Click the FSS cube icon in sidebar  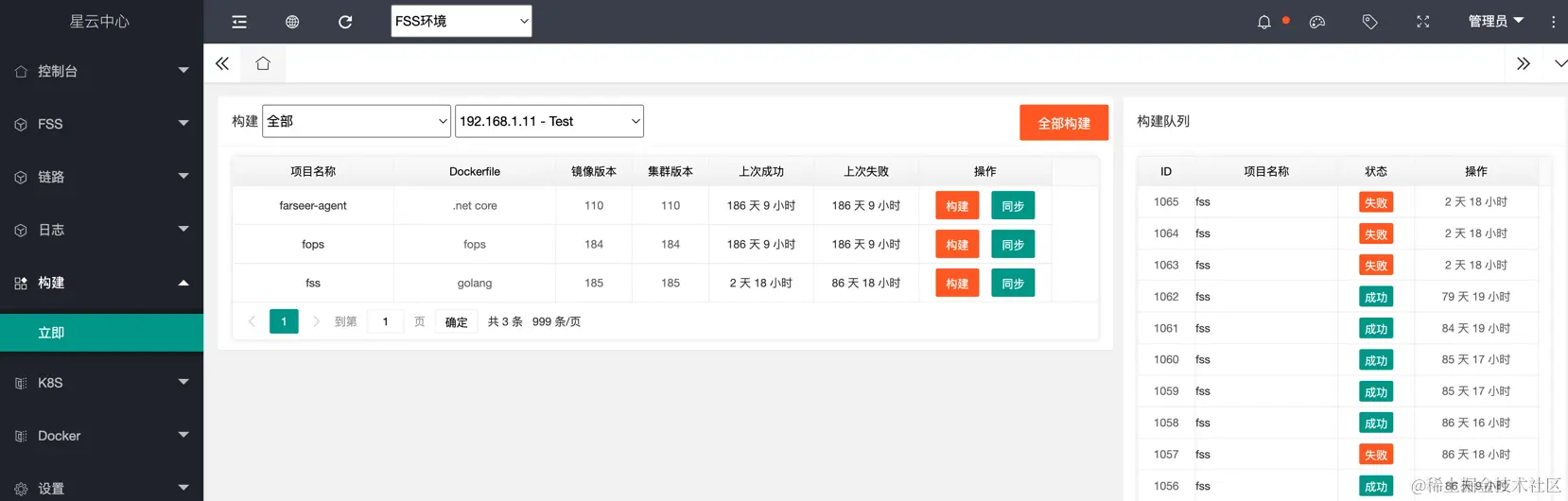(x=21, y=124)
